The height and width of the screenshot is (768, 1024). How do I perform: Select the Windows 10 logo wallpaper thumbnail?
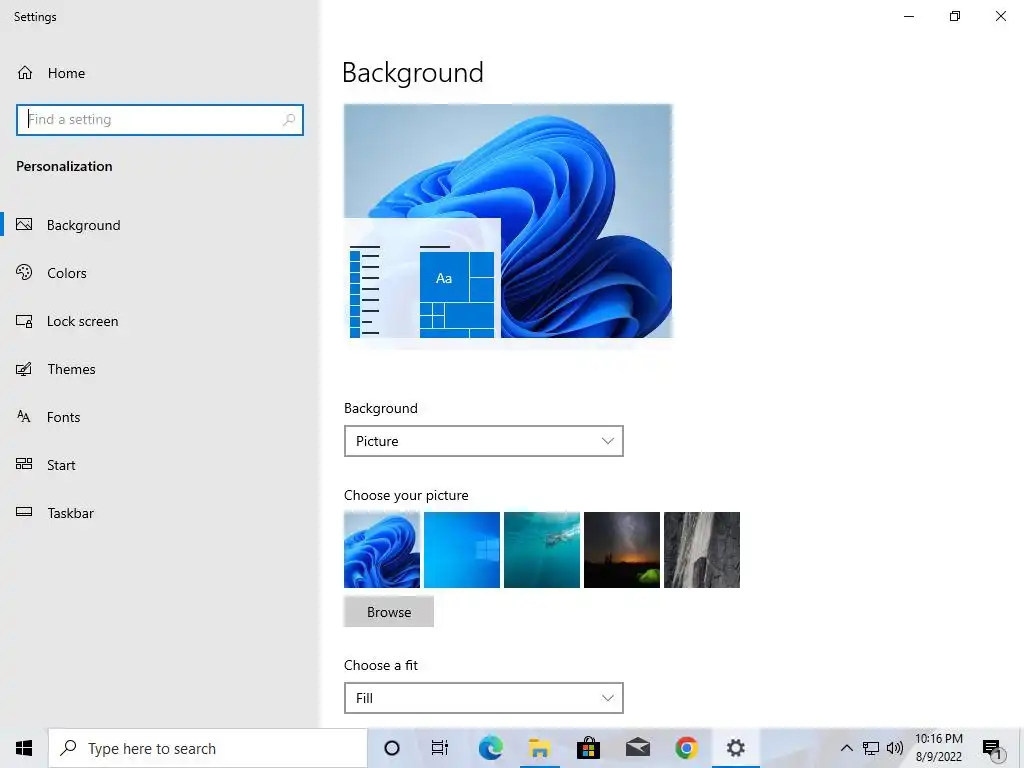pyautogui.click(x=462, y=550)
